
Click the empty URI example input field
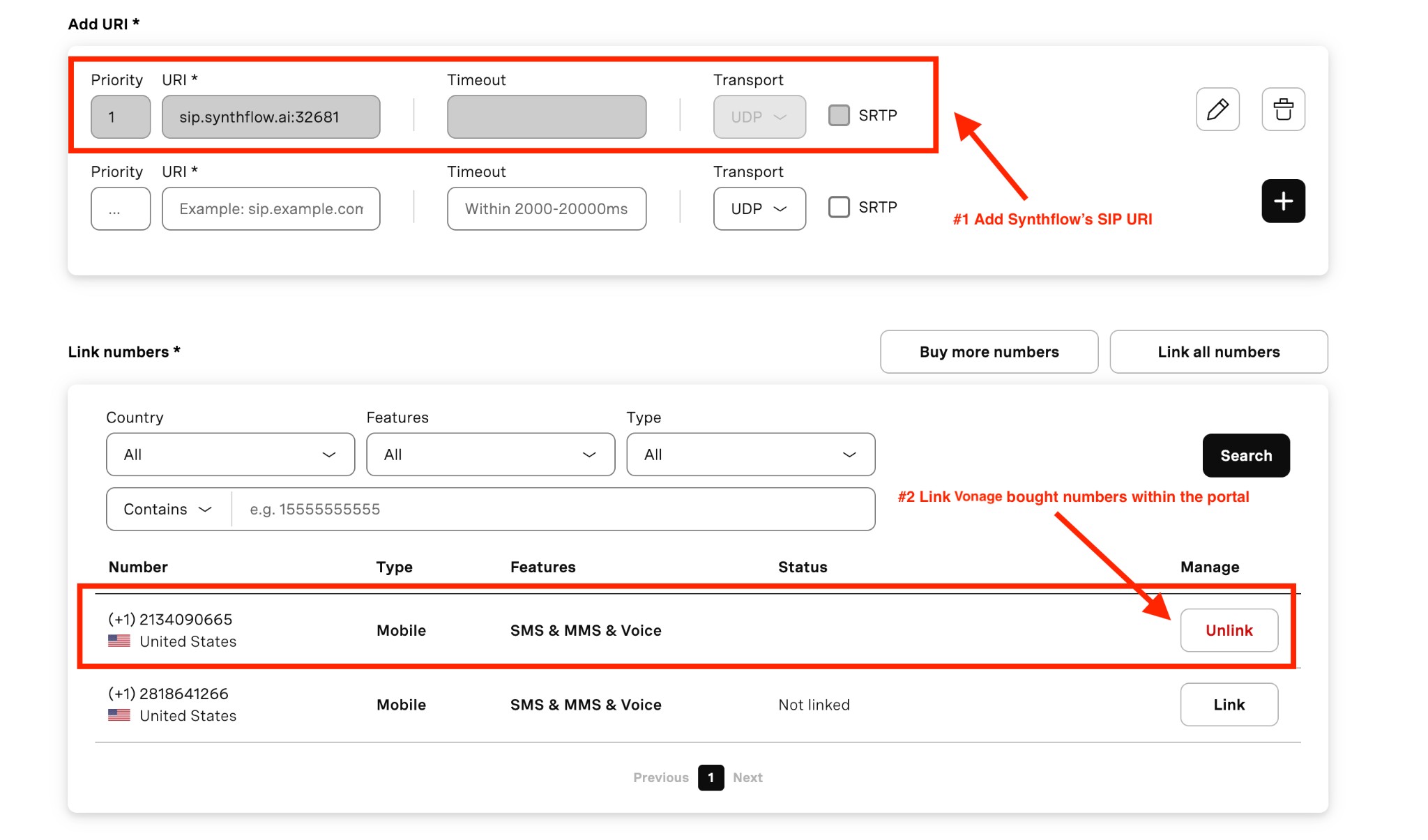pyautogui.click(x=271, y=208)
